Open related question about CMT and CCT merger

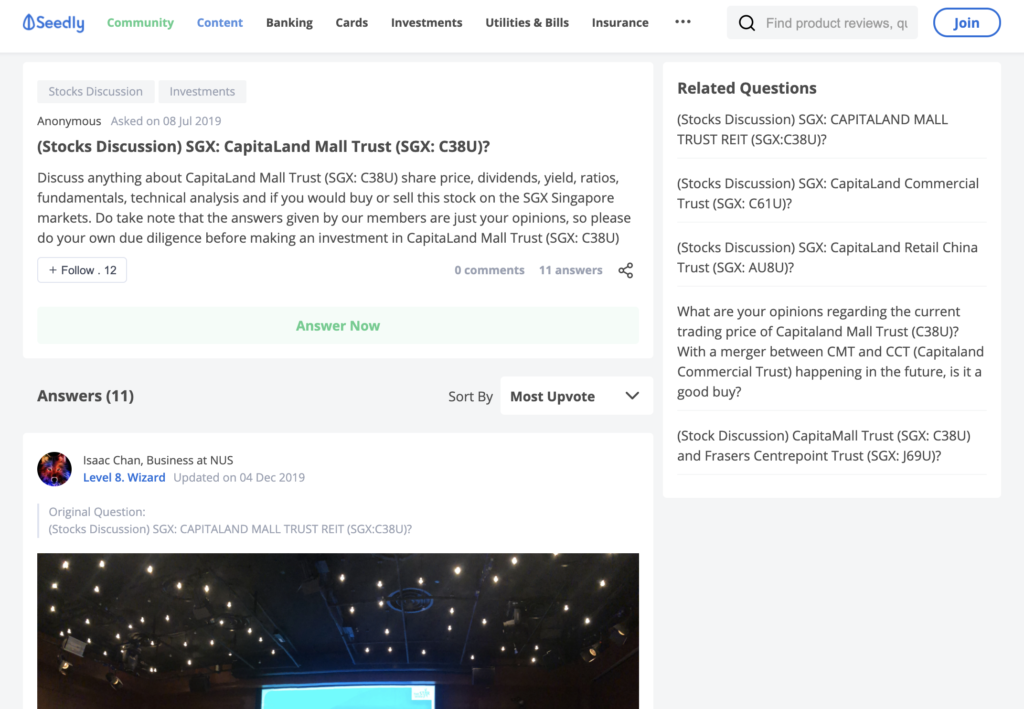831,351
